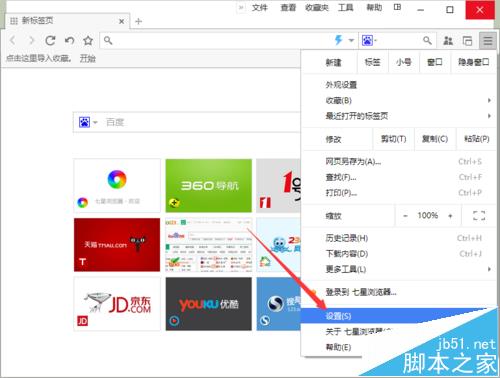Click 粘贴(P) in the edit row
This screenshot has height=378, width=500.
tap(477, 139)
